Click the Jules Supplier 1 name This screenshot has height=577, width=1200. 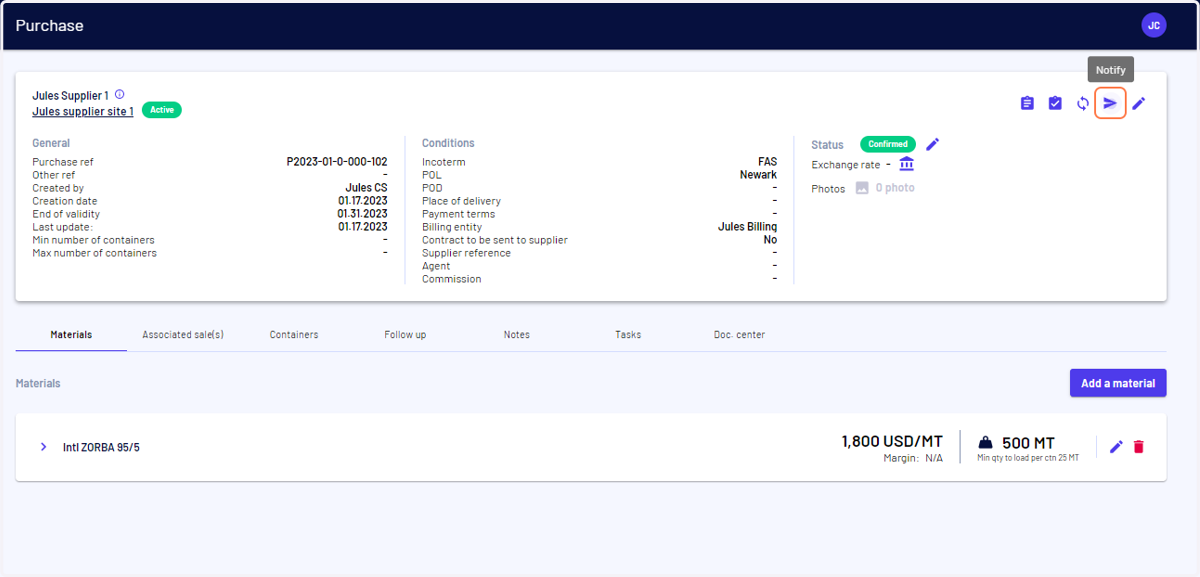pos(70,95)
